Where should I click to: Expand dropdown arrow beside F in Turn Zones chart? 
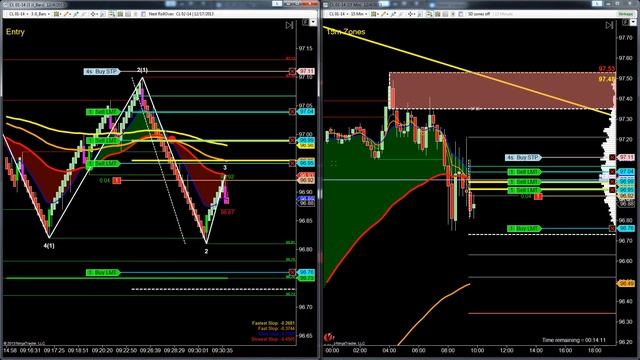(633, 22)
